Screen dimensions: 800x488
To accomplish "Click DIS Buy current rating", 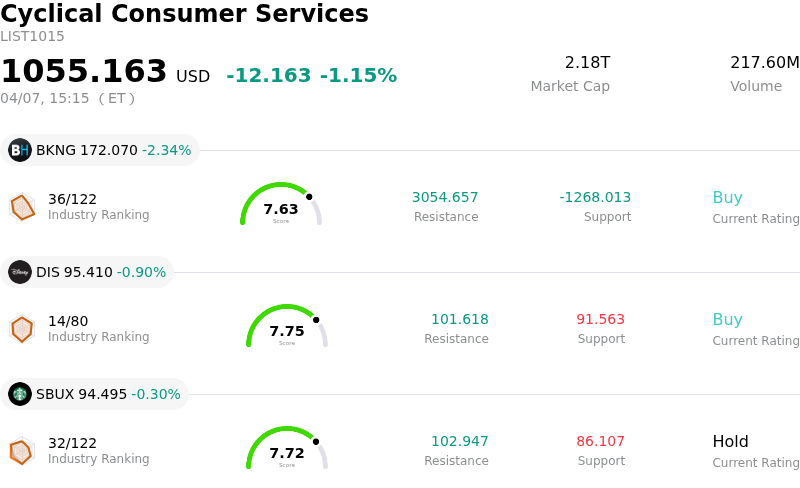I will click(727, 320).
